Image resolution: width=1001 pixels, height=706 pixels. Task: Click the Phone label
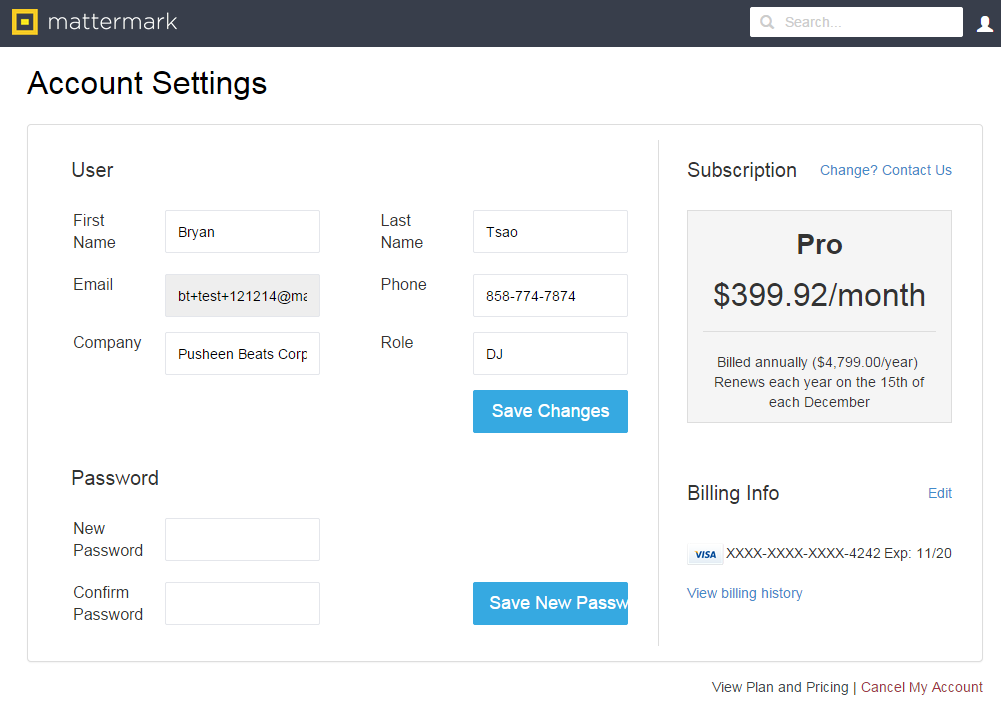click(403, 285)
